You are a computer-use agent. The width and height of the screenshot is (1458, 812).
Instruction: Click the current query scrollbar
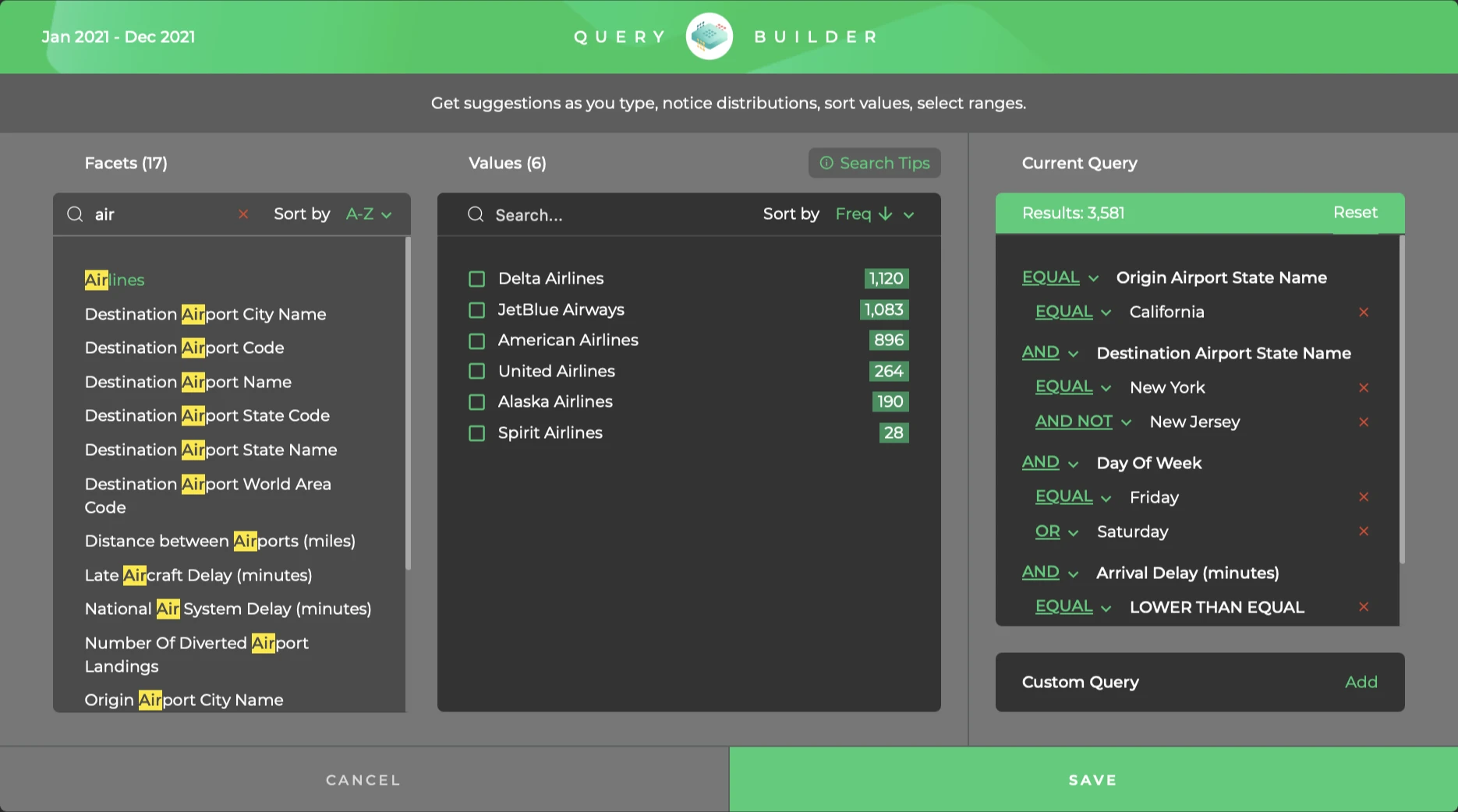[1402, 399]
